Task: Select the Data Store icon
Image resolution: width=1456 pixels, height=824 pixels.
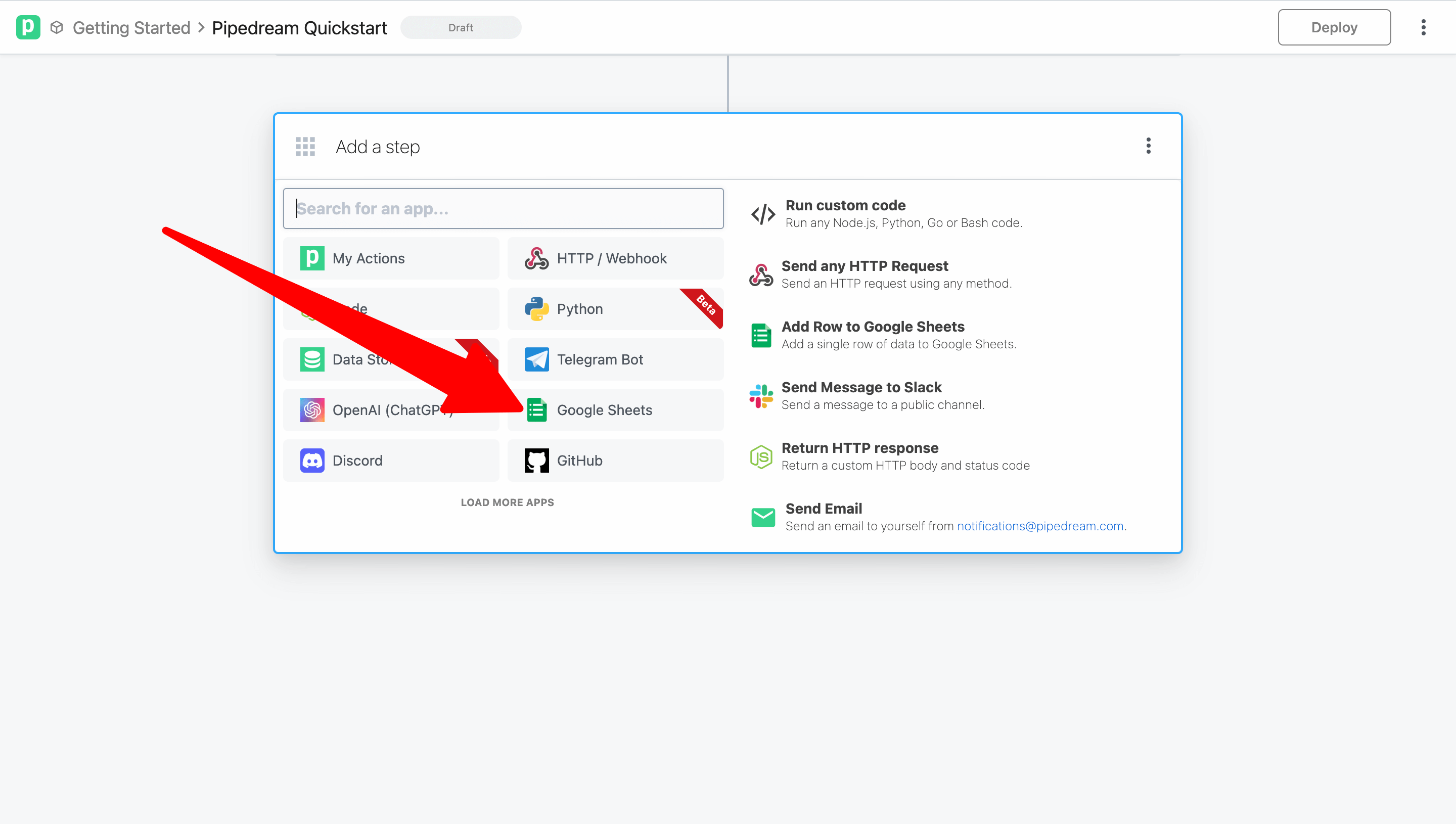Action: point(312,359)
